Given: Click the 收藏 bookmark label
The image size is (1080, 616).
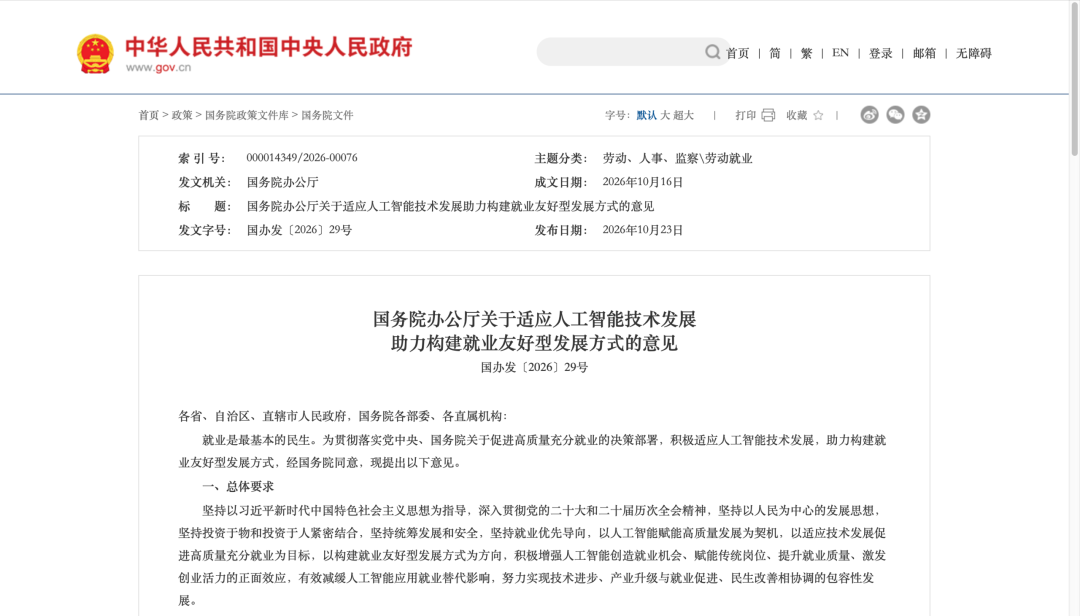Looking at the screenshot, I should (796, 115).
